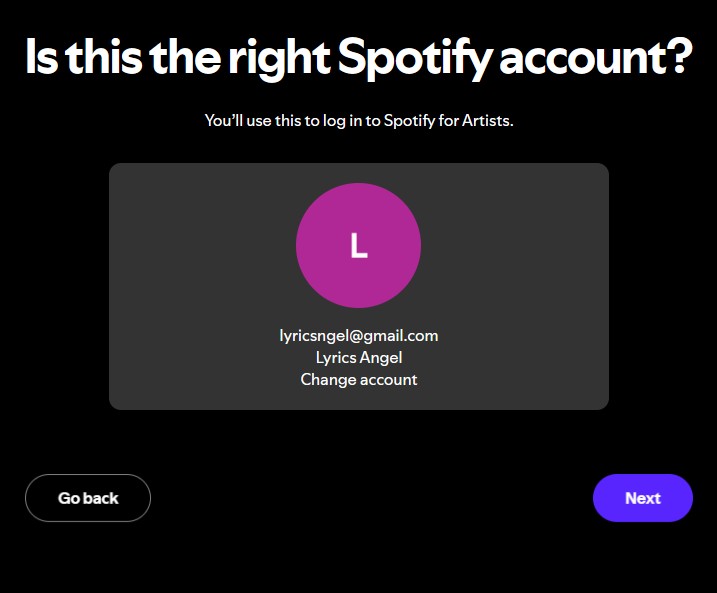
Task: Click the word 'back' on the outlined button
Action: [102, 498]
